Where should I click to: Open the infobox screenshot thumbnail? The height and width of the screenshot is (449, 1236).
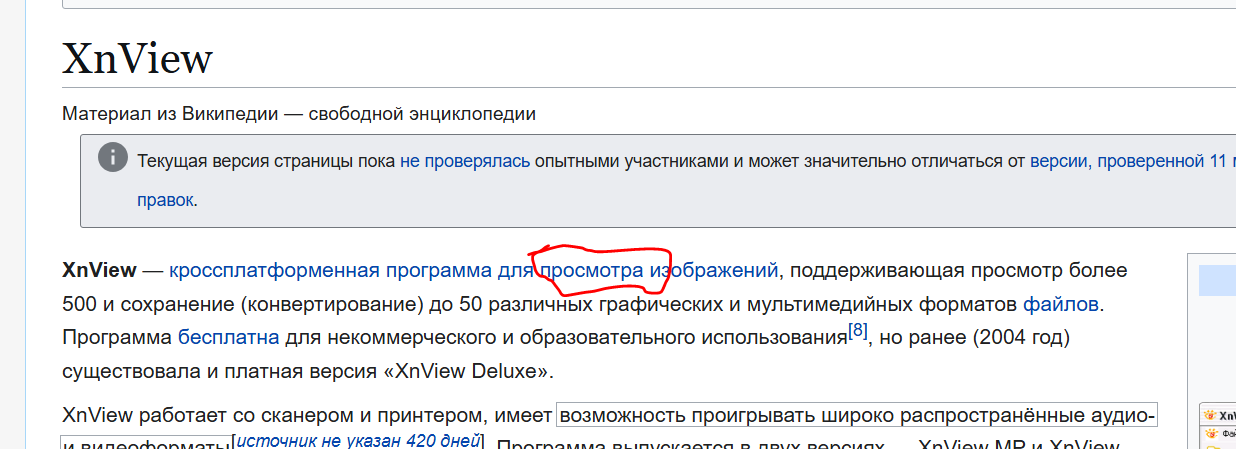[x=1217, y=430]
